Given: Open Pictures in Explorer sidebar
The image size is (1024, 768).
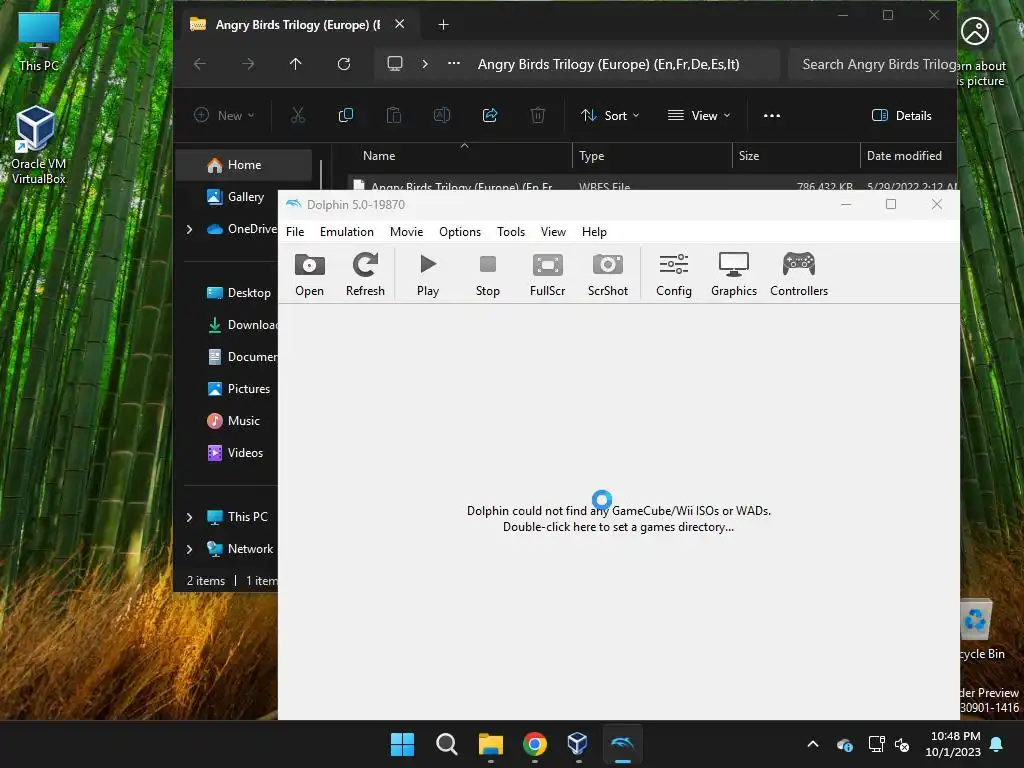Looking at the screenshot, I should click(238, 389).
